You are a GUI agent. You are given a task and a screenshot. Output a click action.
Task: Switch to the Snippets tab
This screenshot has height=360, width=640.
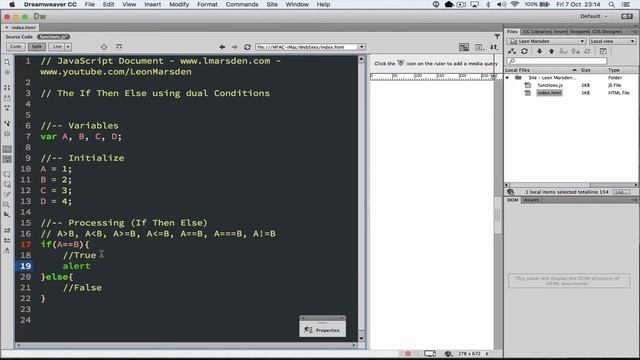(579, 31)
